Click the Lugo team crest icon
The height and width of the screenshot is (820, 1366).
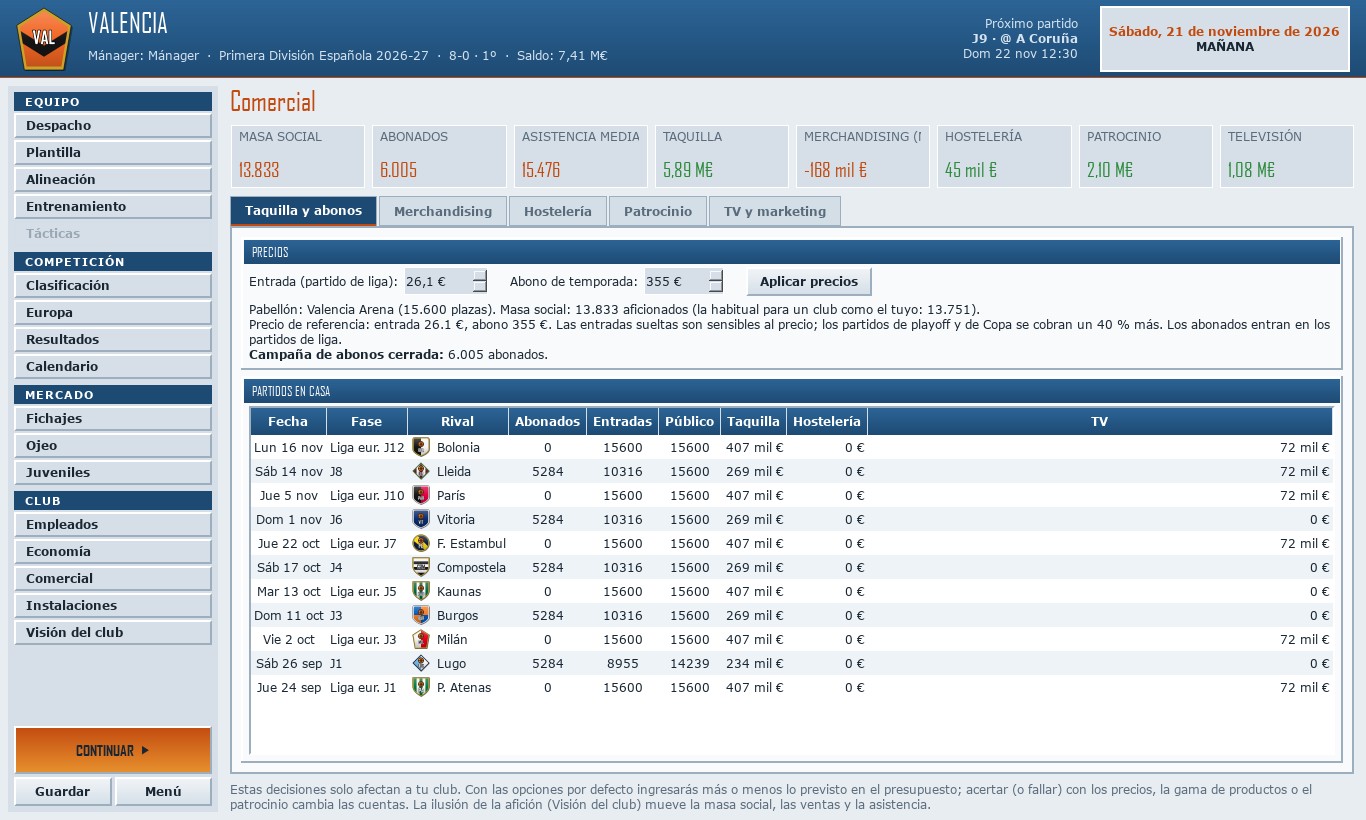pyautogui.click(x=421, y=664)
